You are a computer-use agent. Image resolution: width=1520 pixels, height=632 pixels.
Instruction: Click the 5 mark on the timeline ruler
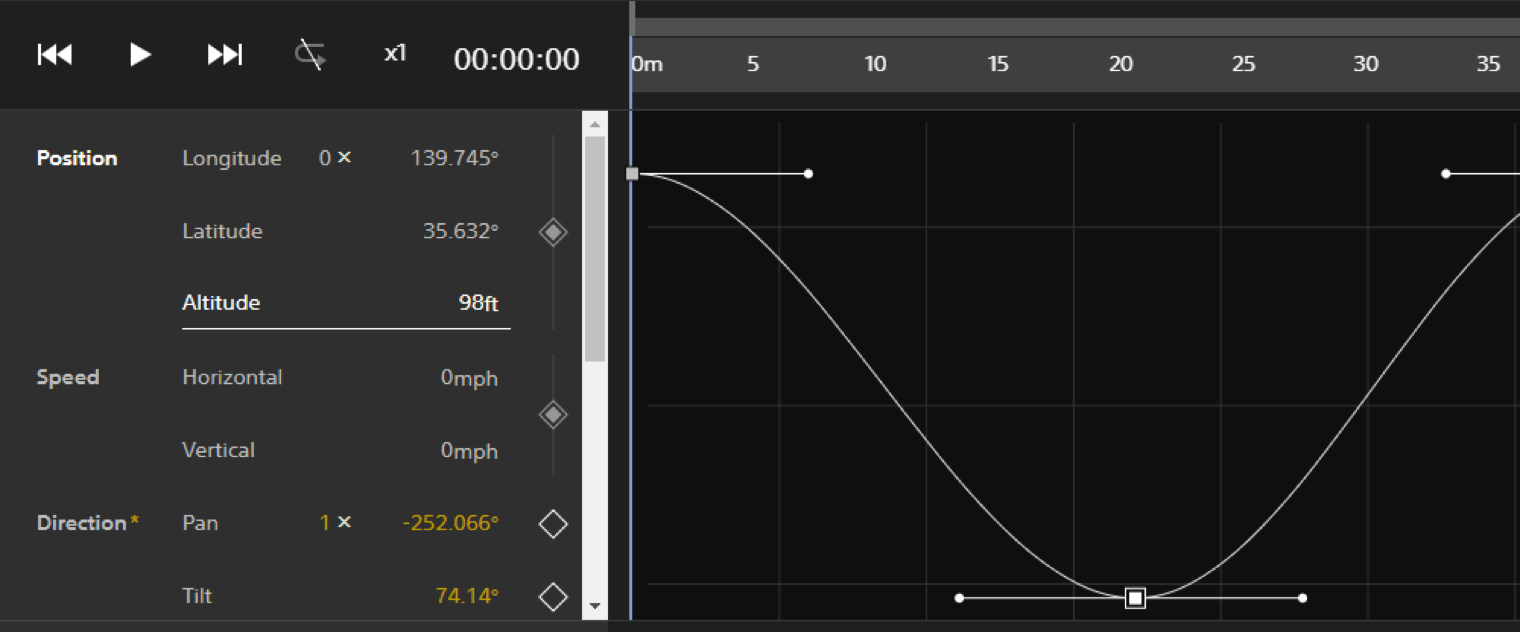pyautogui.click(x=753, y=64)
